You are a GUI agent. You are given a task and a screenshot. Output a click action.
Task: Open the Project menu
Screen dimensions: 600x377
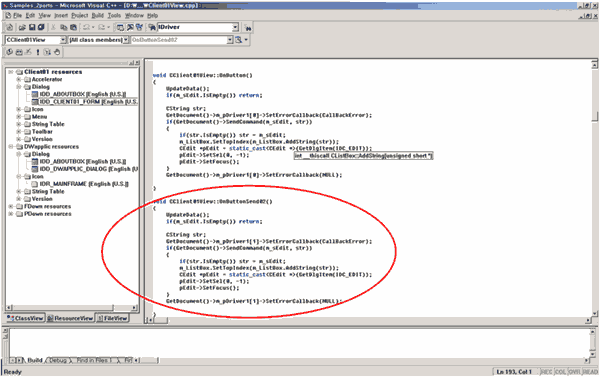[x=80, y=15]
